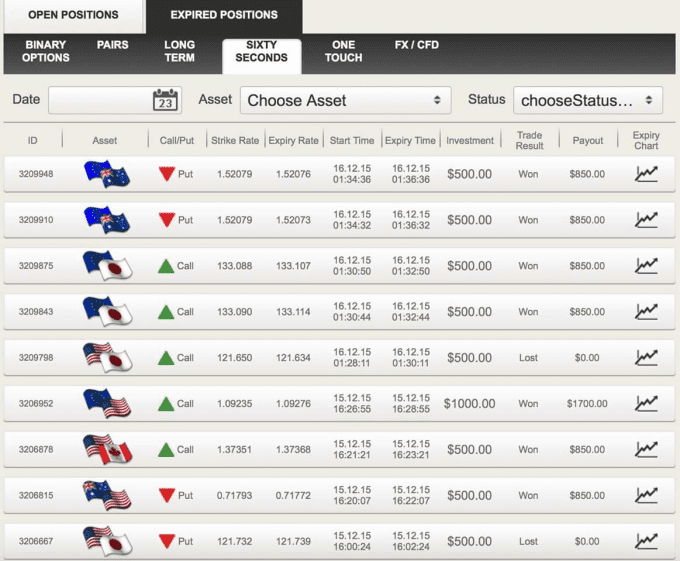This screenshot has height=561, width=680.
Task: Open expiry chart for trade 3209798
Action: point(646,358)
